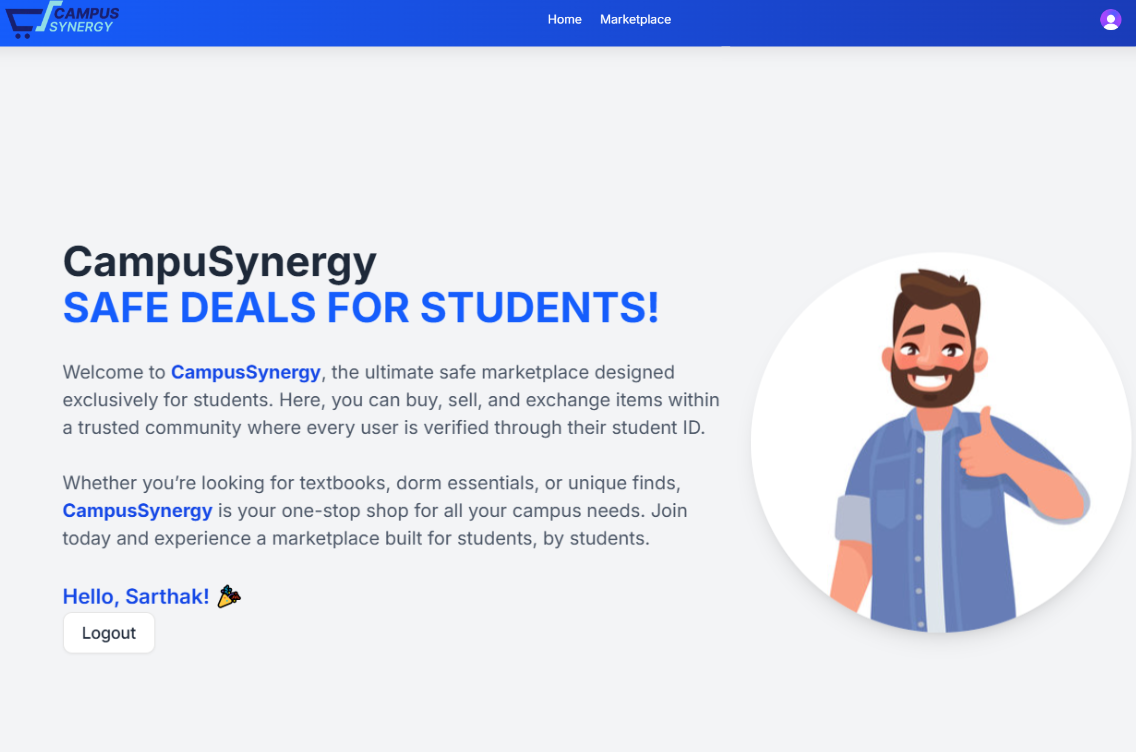Click the paragraph mentioning textbooks and dorm essentials

coord(375,511)
